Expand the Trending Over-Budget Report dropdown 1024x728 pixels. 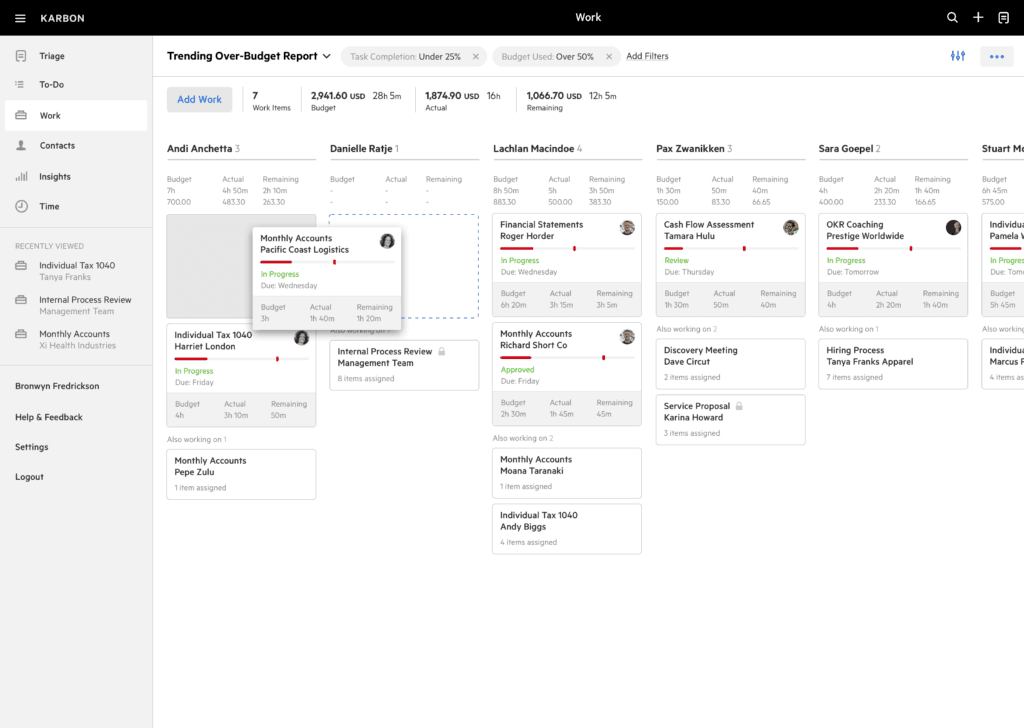coord(327,56)
